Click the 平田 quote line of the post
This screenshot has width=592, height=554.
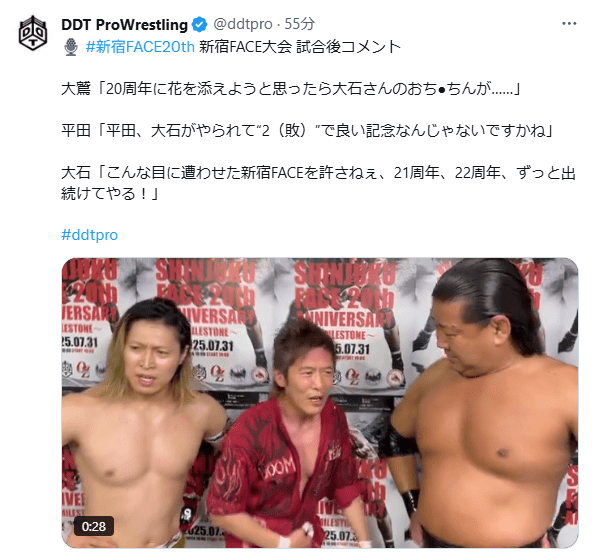tap(307, 131)
